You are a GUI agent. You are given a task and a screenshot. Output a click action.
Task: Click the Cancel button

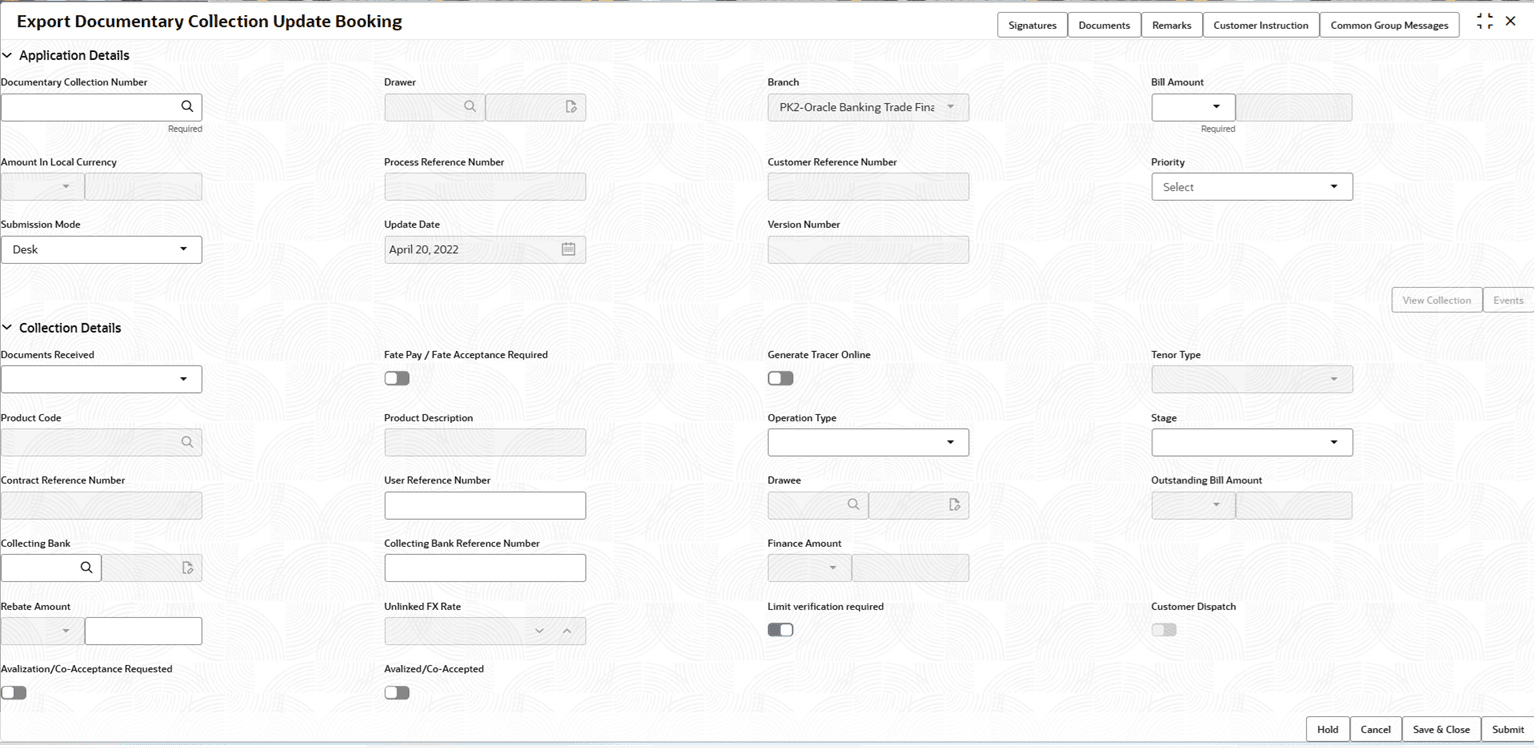coord(1375,729)
